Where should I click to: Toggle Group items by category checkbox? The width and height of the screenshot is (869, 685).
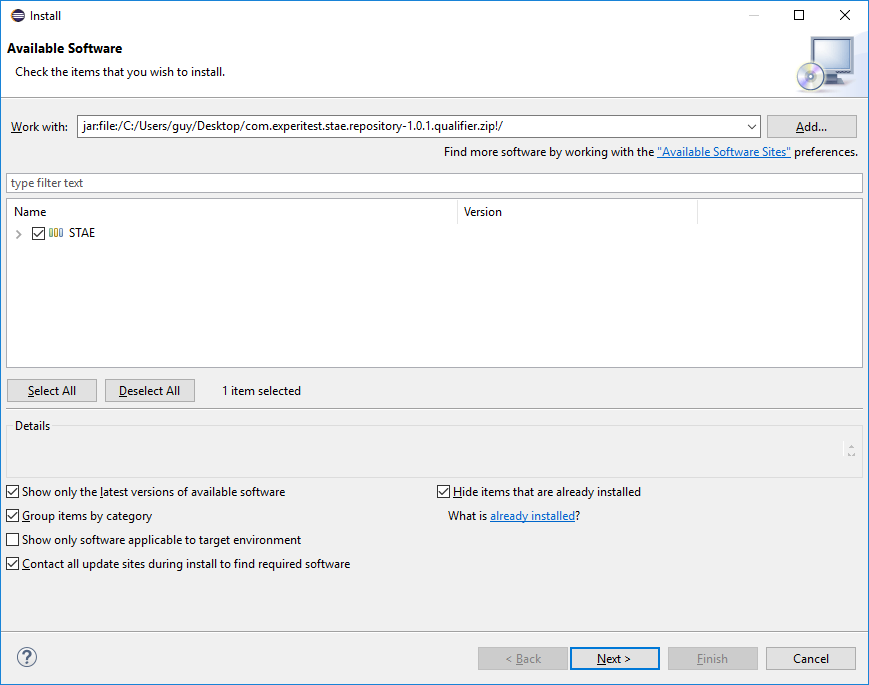[x=13, y=515]
